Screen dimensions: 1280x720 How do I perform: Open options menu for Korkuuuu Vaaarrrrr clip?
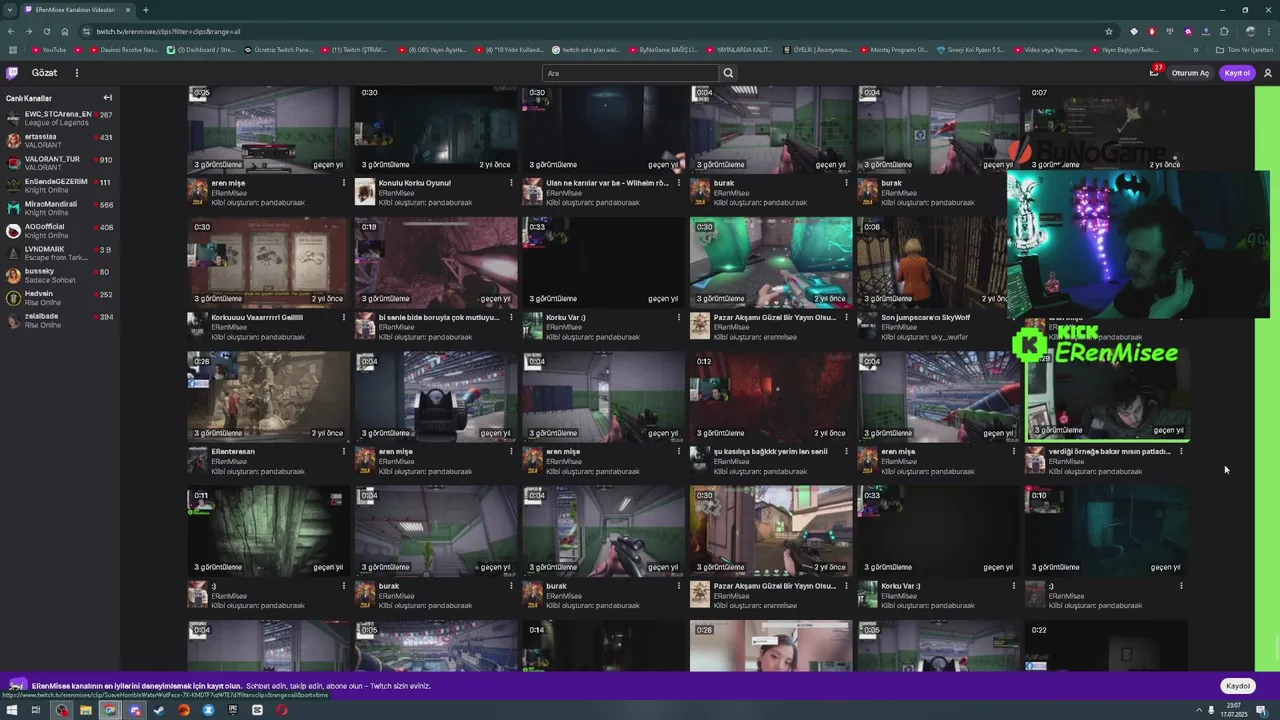pos(344,318)
